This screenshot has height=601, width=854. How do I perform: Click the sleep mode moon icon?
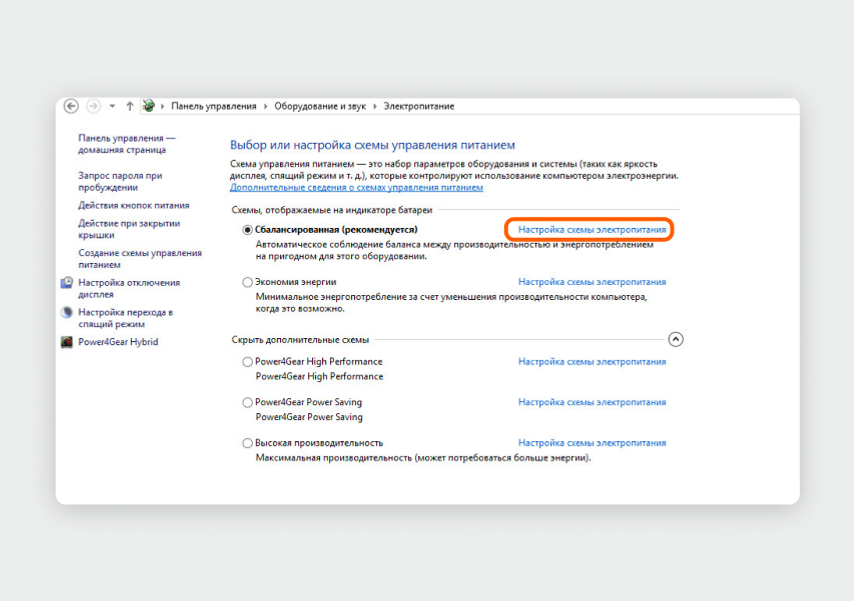(x=66, y=312)
